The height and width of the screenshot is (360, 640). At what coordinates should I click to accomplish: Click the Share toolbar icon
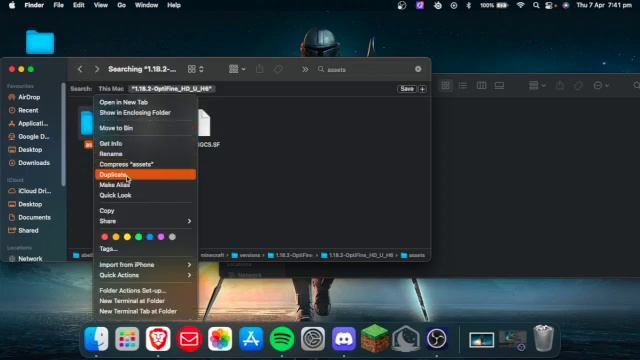point(260,69)
